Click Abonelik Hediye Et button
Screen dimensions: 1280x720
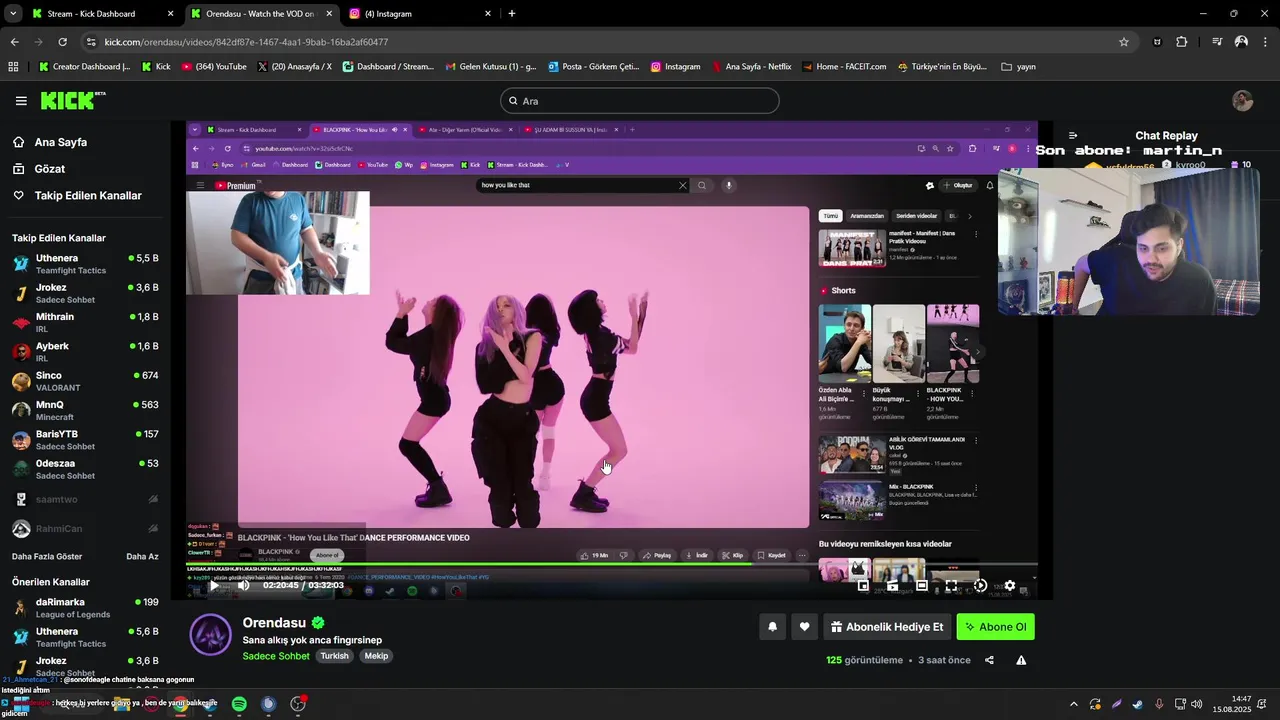click(x=887, y=627)
